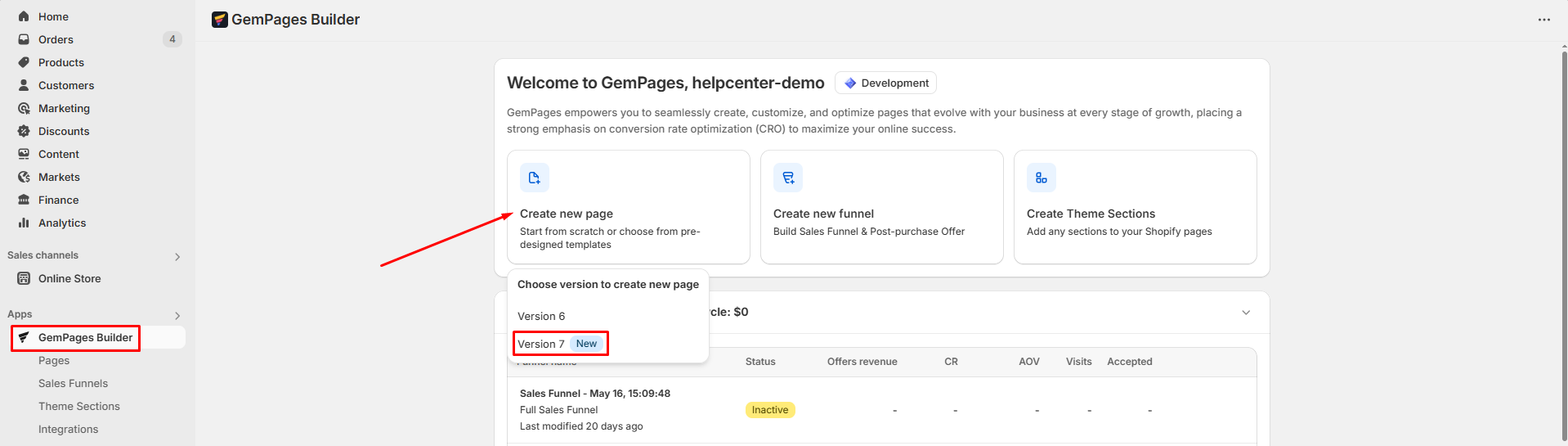The width and height of the screenshot is (1568, 446).
Task: Open Marketing in the sidebar
Action: (x=64, y=108)
